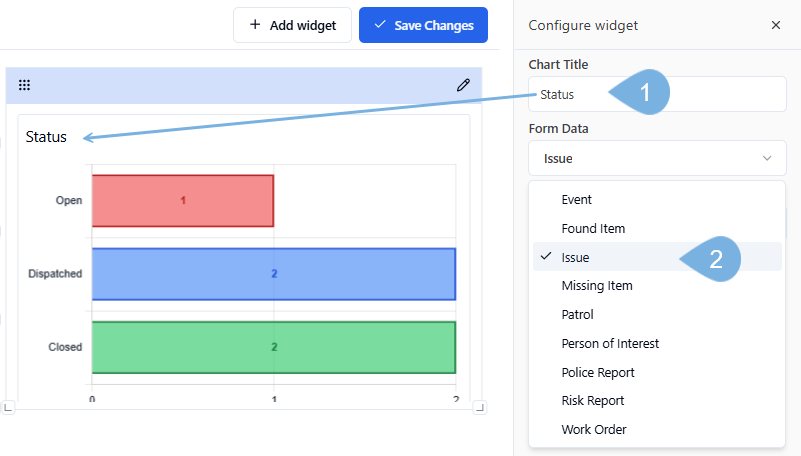Select the checked Issue option
This screenshot has width=801, height=456.
click(575, 257)
